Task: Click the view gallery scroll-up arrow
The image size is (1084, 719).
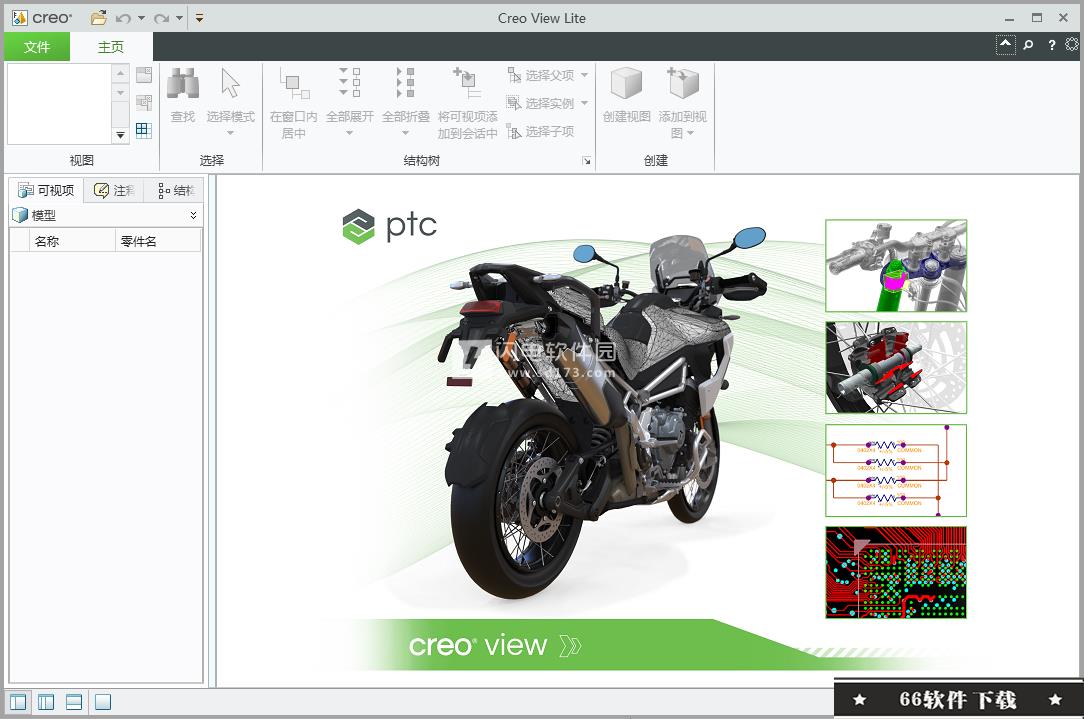Action: [120, 73]
